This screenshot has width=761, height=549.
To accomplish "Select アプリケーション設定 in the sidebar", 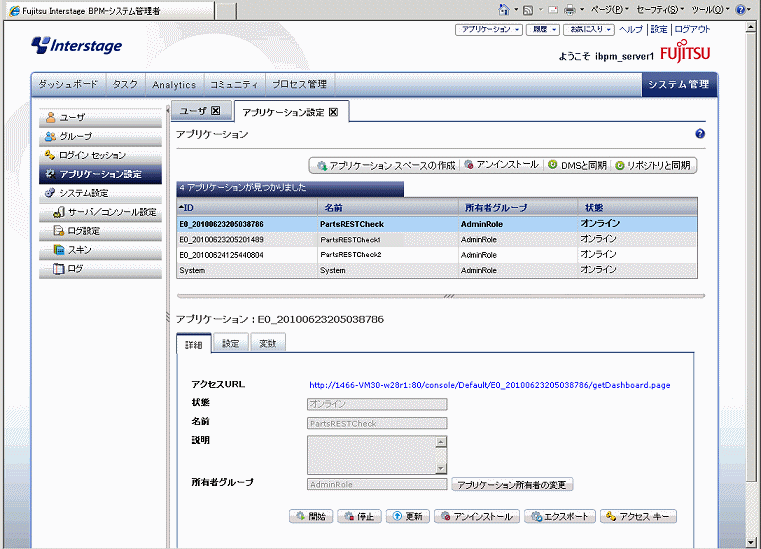I will click(x=100, y=174).
